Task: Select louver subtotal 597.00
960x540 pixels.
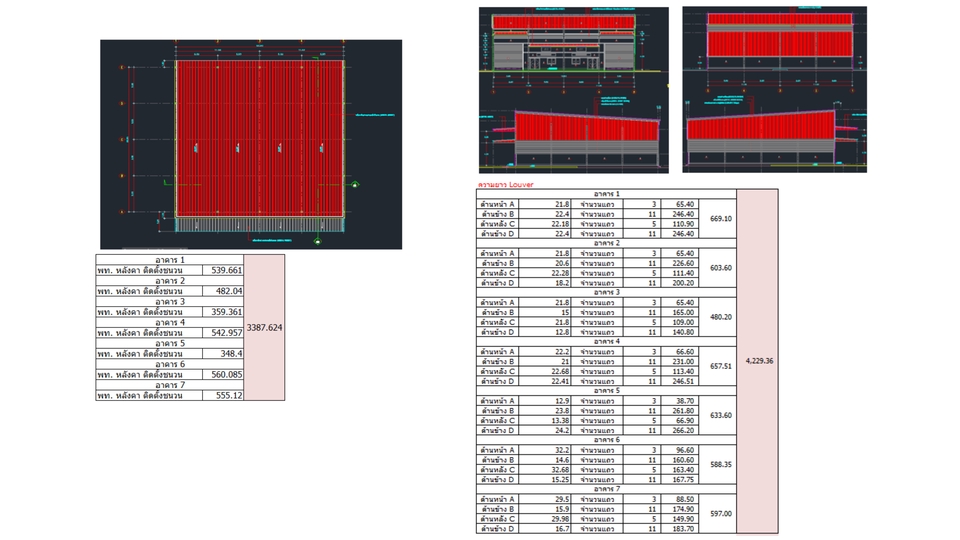Action: point(720,513)
